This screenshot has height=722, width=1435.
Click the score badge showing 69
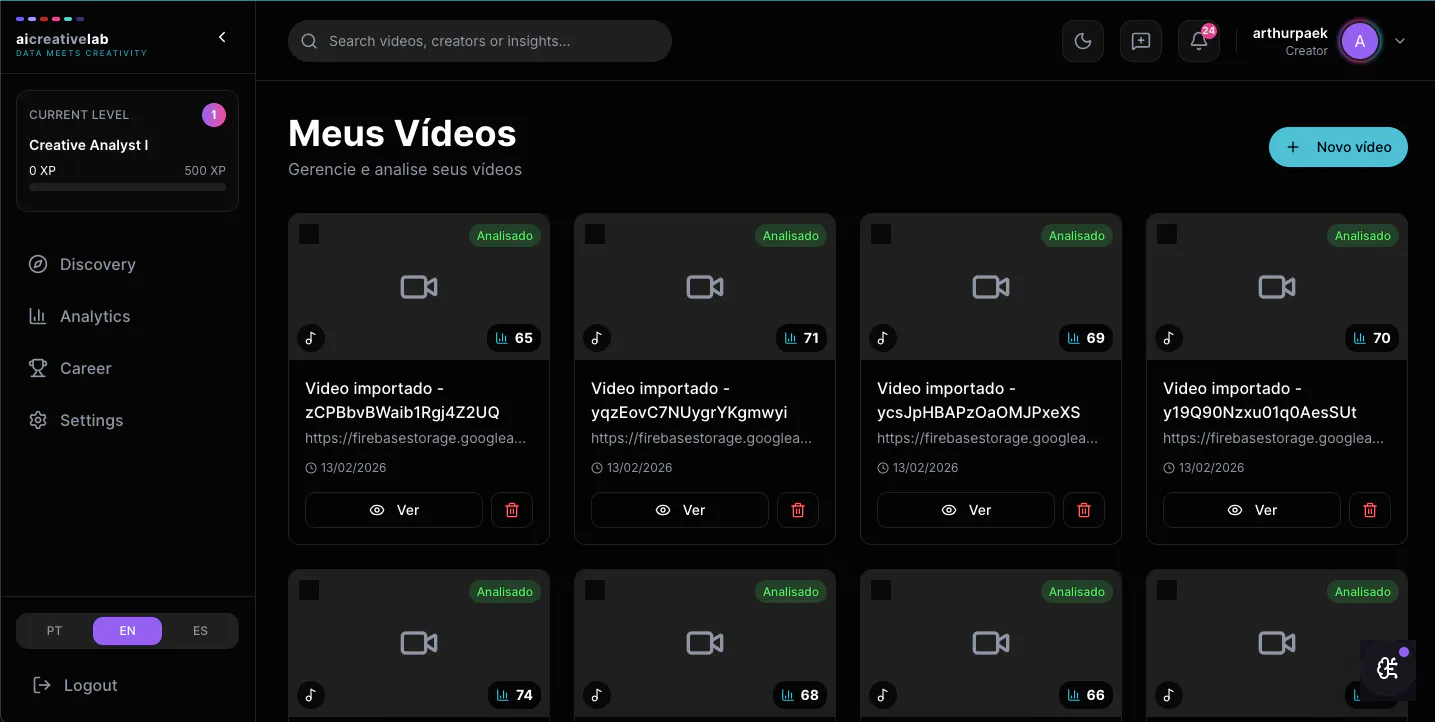coord(1086,338)
